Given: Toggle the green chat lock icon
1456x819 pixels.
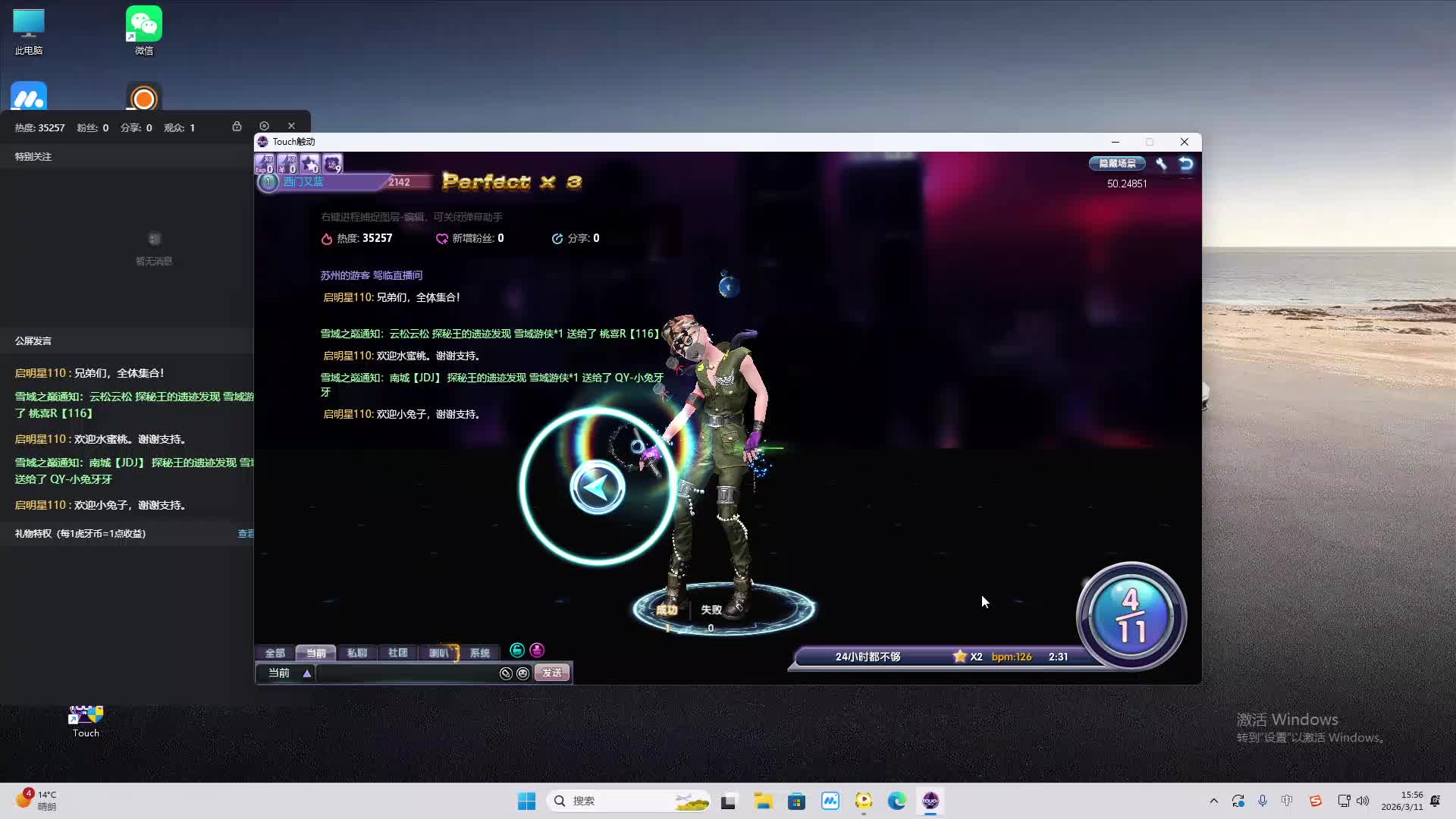Looking at the screenshot, I should 517,650.
